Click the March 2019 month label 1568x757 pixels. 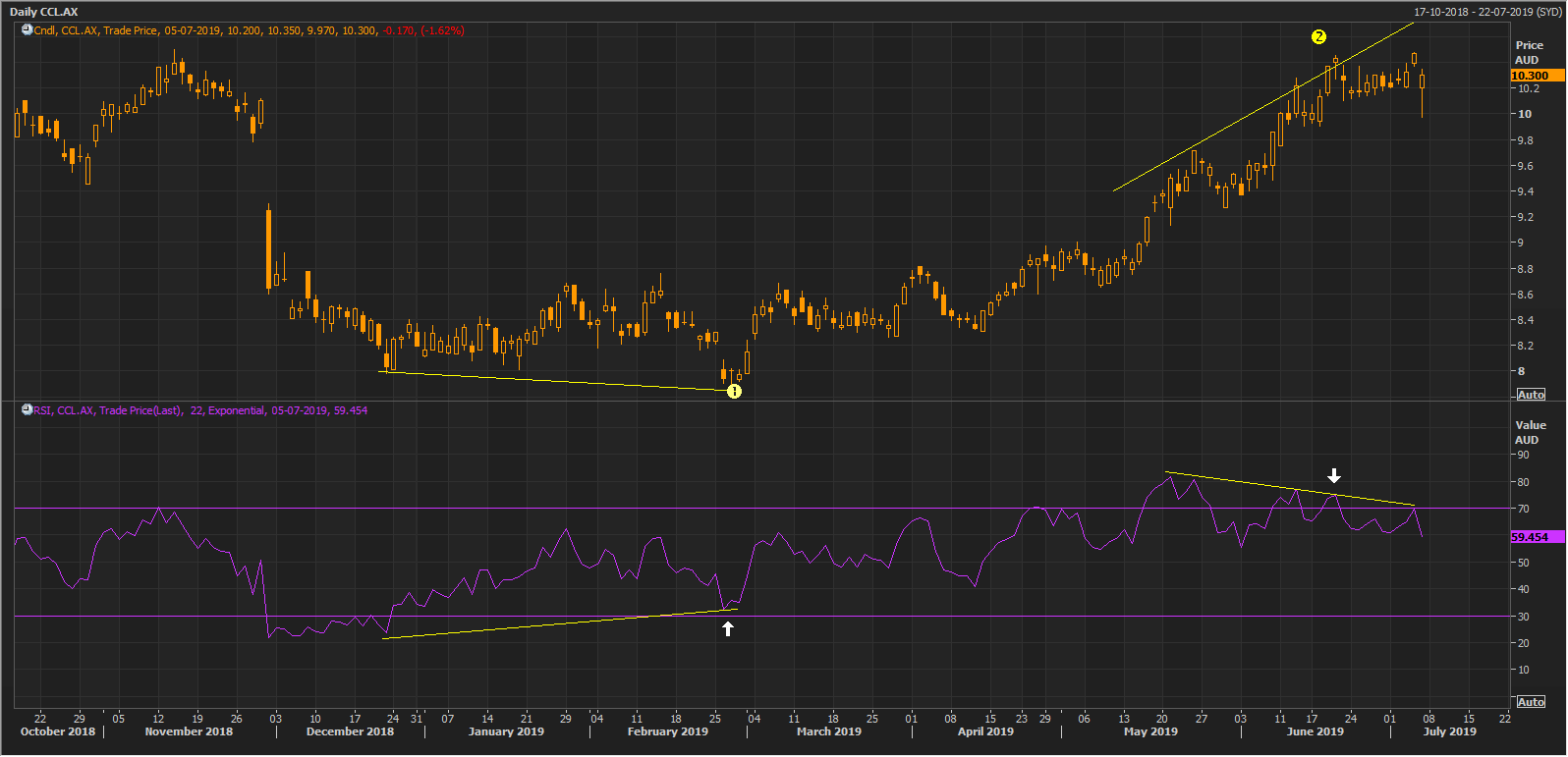(x=829, y=731)
